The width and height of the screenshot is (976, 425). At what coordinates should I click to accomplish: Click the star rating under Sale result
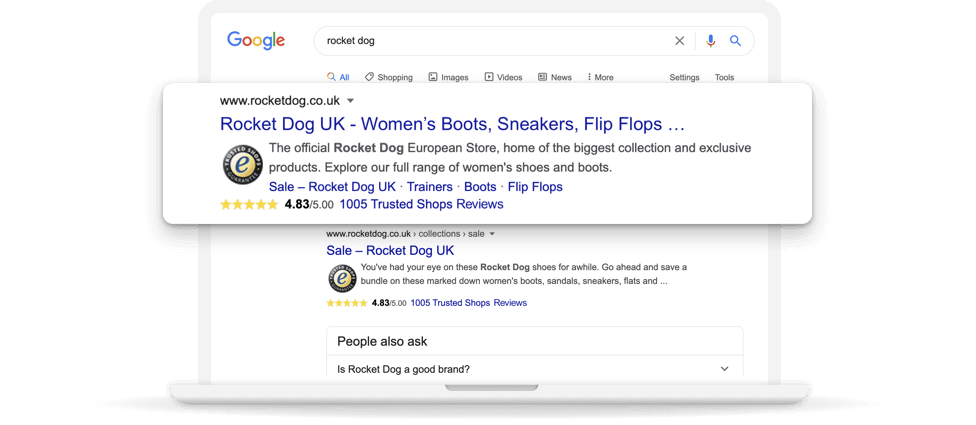[347, 303]
